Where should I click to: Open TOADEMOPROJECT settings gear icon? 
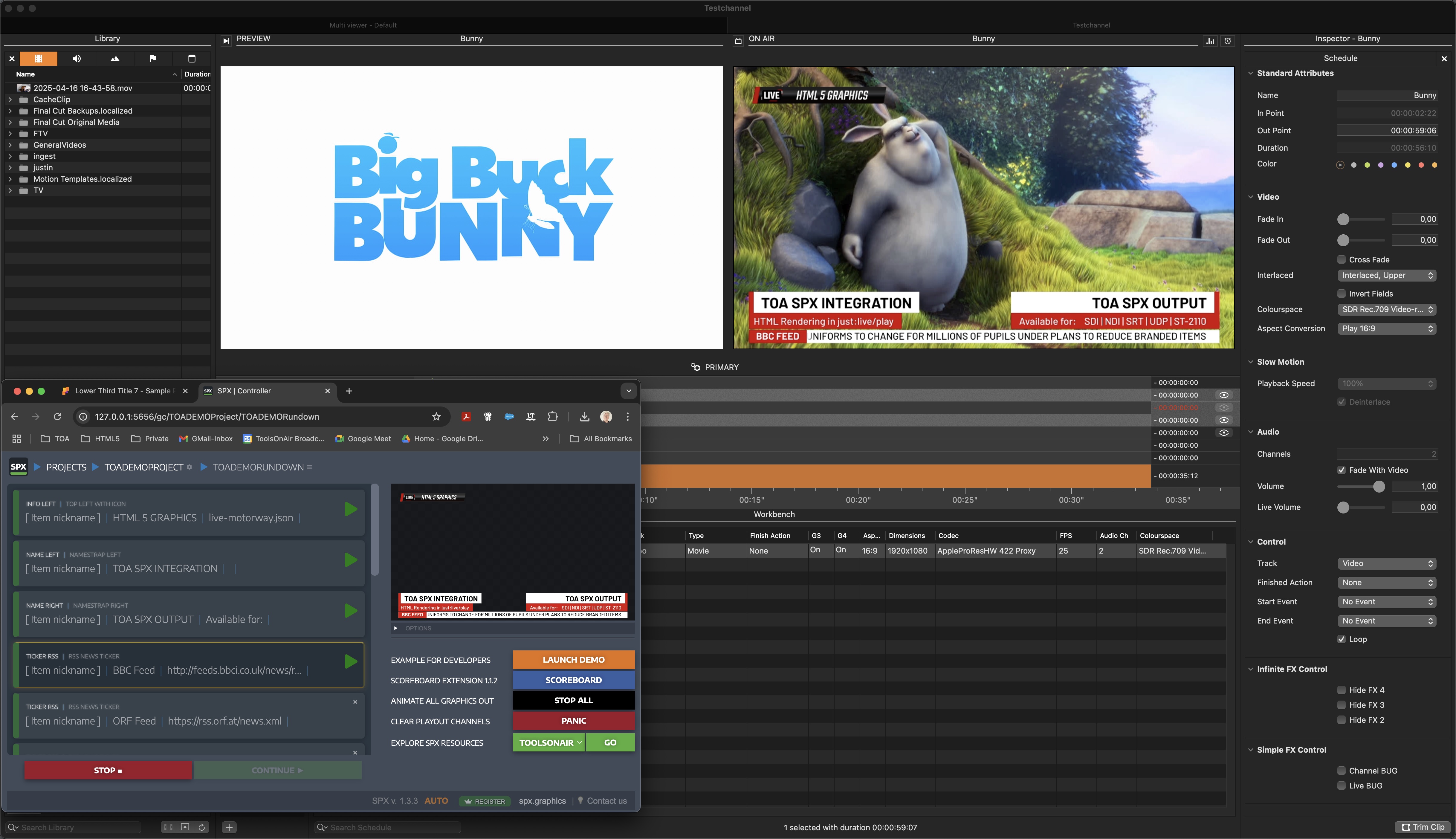190,467
